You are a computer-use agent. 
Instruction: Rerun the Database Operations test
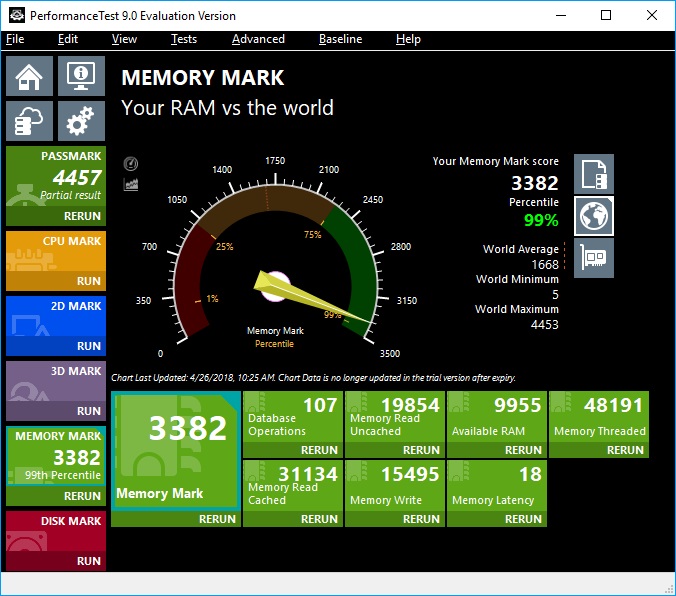coord(319,450)
